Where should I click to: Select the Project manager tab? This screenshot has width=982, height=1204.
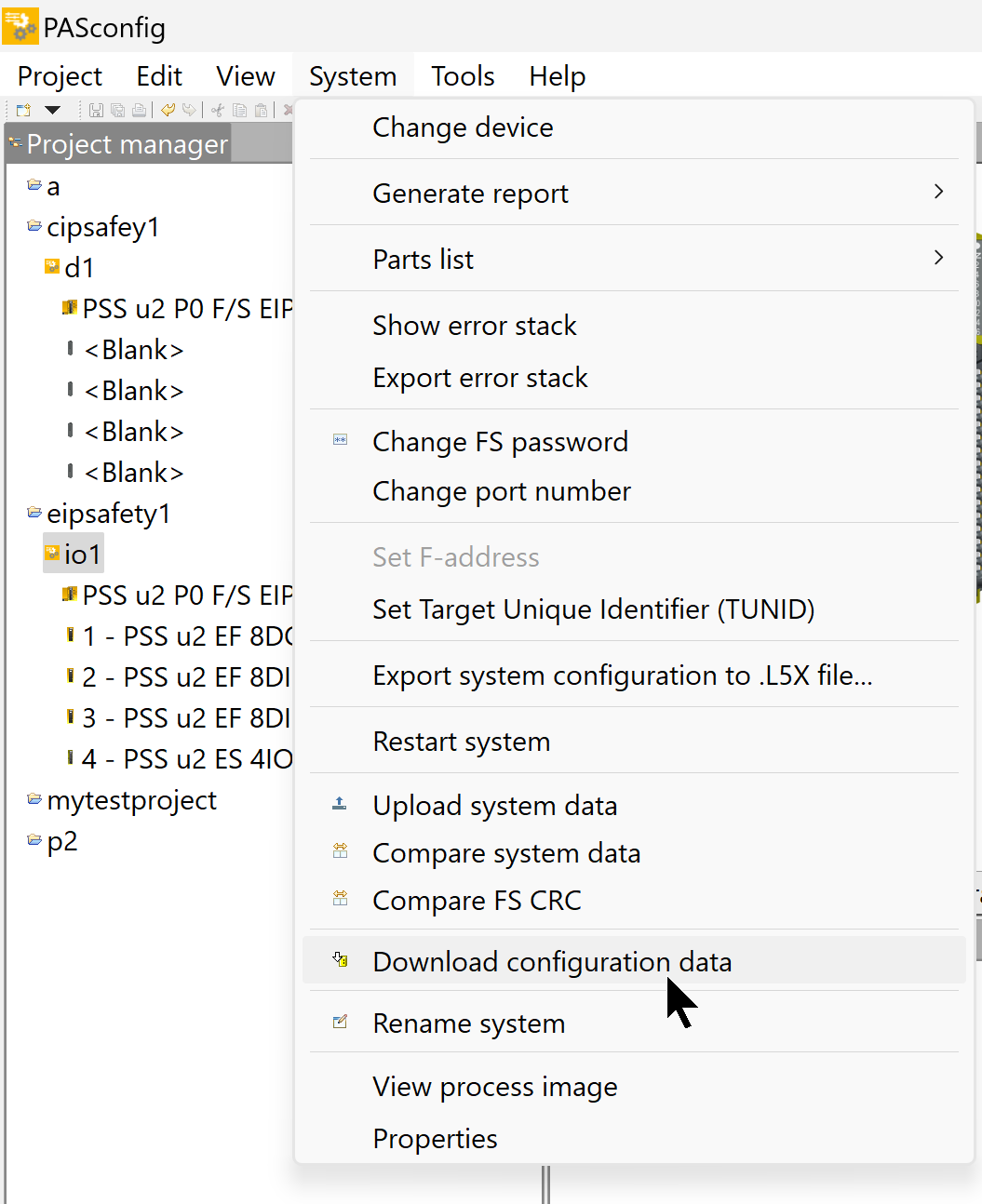coord(119,144)
